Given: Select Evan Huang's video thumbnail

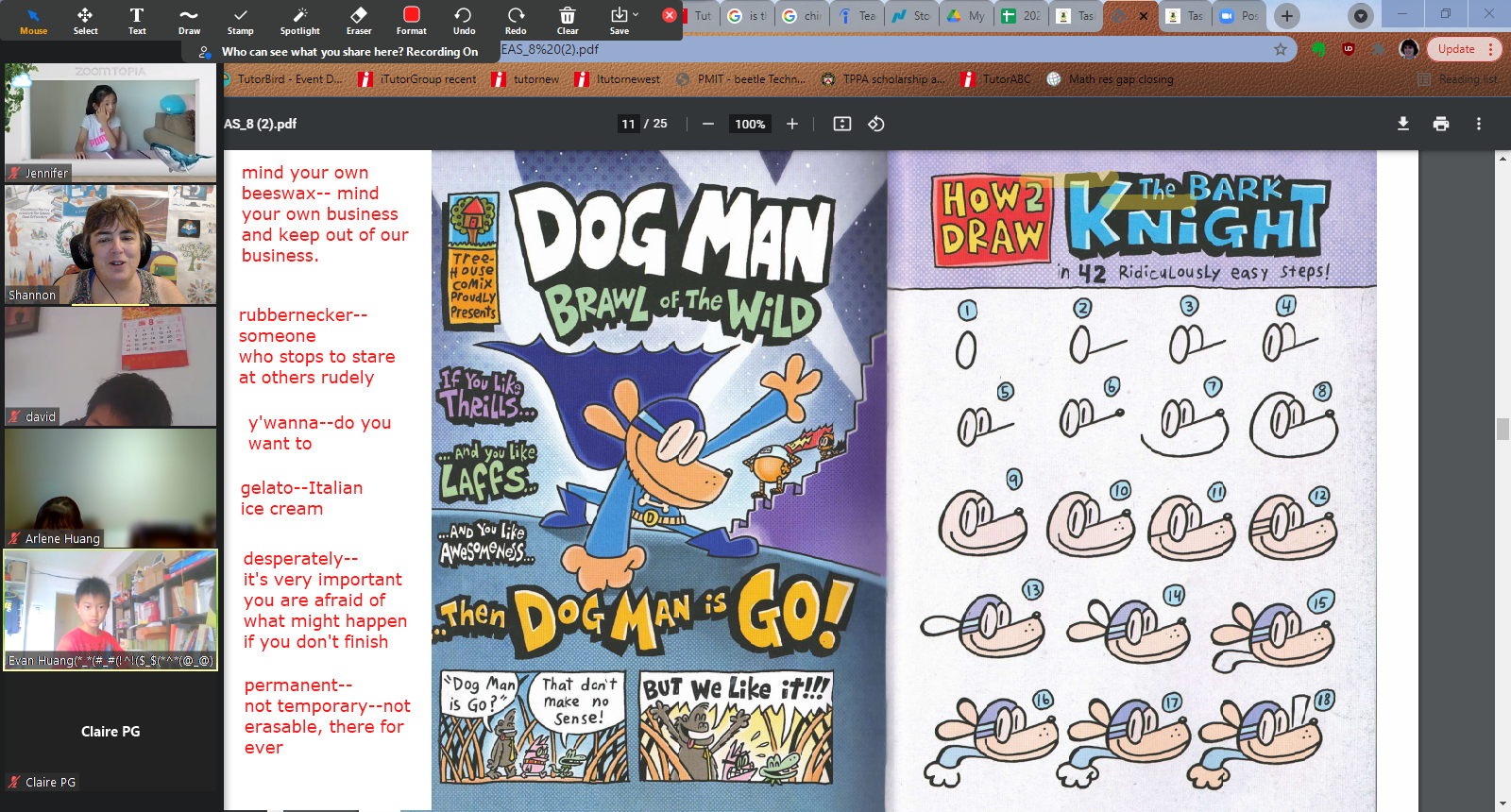Looking at the screenshot, I should 110,610.
